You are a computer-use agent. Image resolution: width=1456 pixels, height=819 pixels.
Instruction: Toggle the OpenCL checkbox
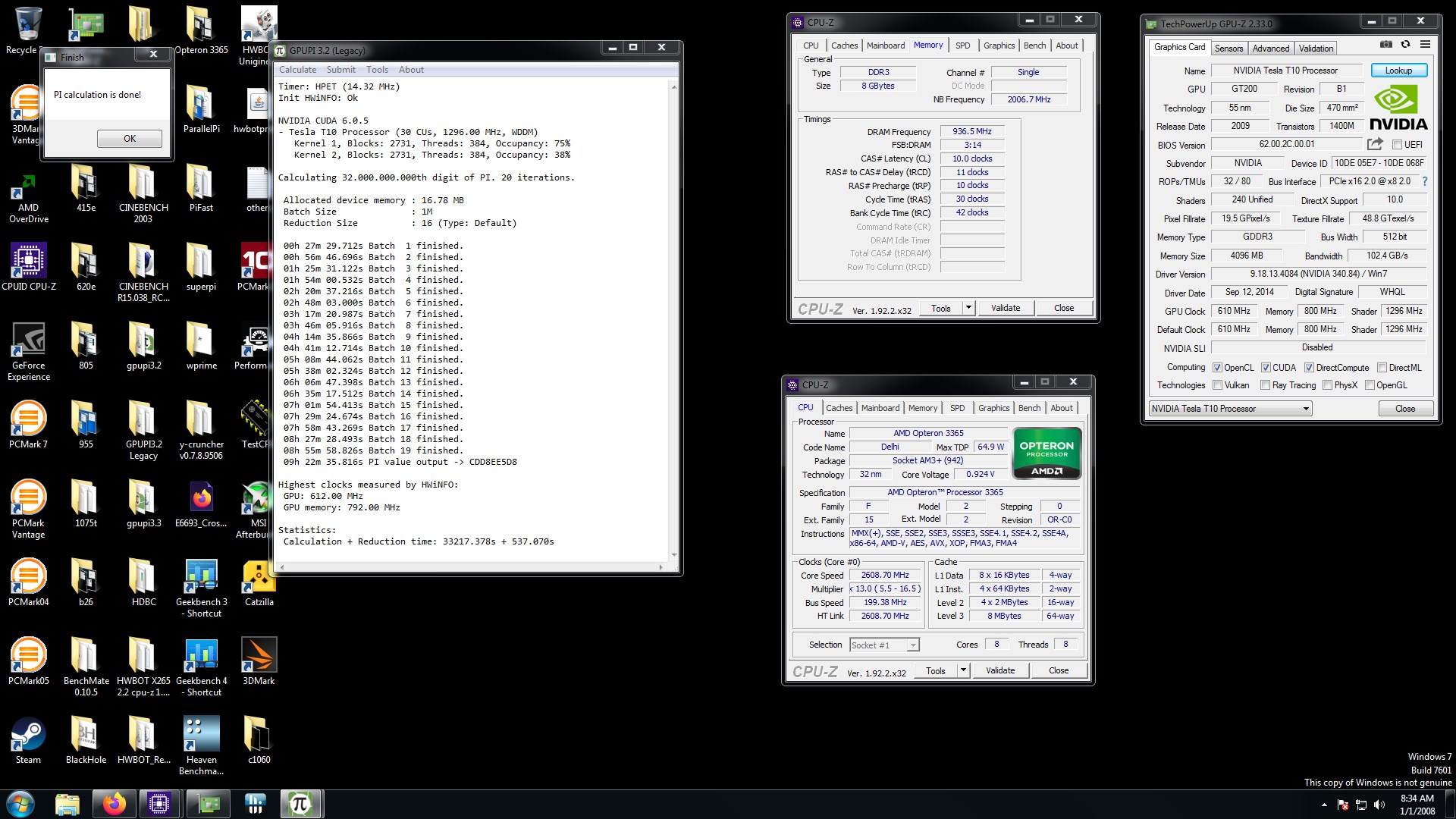1217,368
